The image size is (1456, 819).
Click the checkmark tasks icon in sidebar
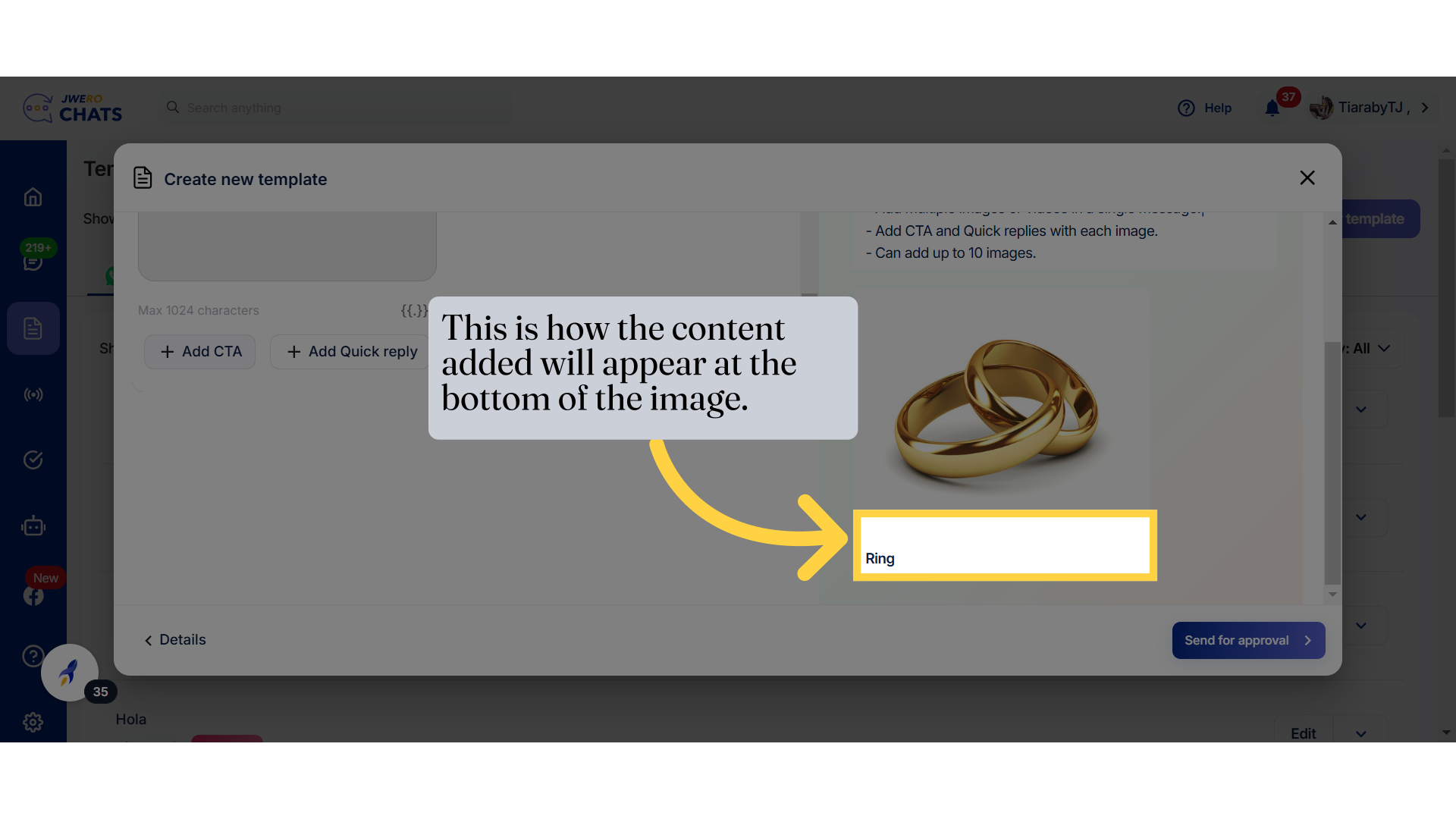(33, 460)
